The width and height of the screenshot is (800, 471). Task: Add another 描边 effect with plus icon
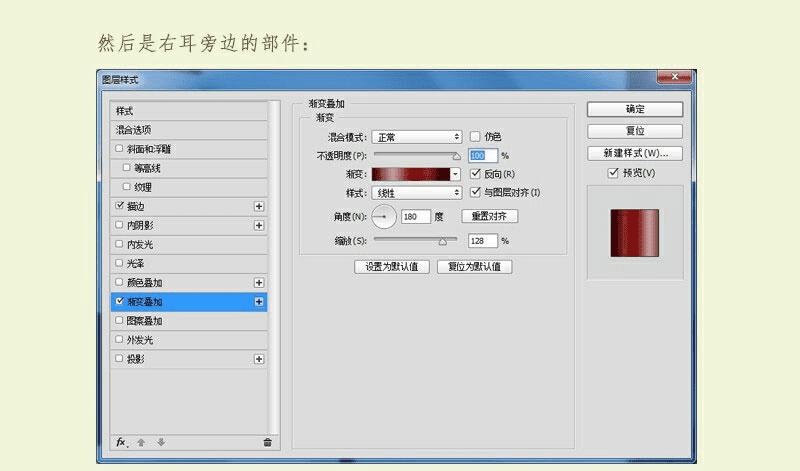[x=259, y=206]
